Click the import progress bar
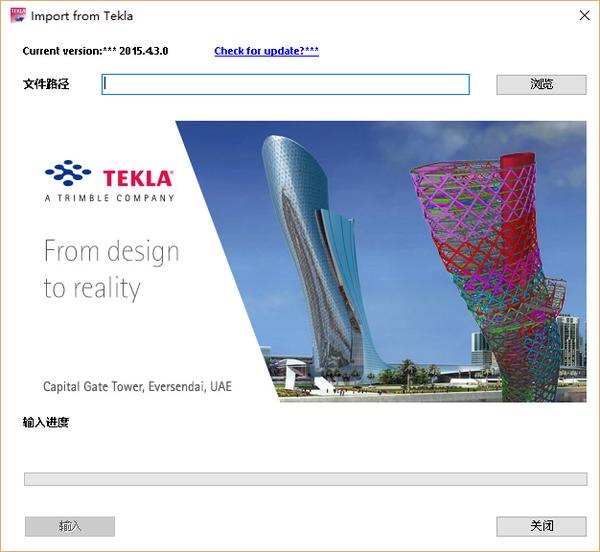Image resolution: width=600 pixels, height=552 pixels. [305, 479]
